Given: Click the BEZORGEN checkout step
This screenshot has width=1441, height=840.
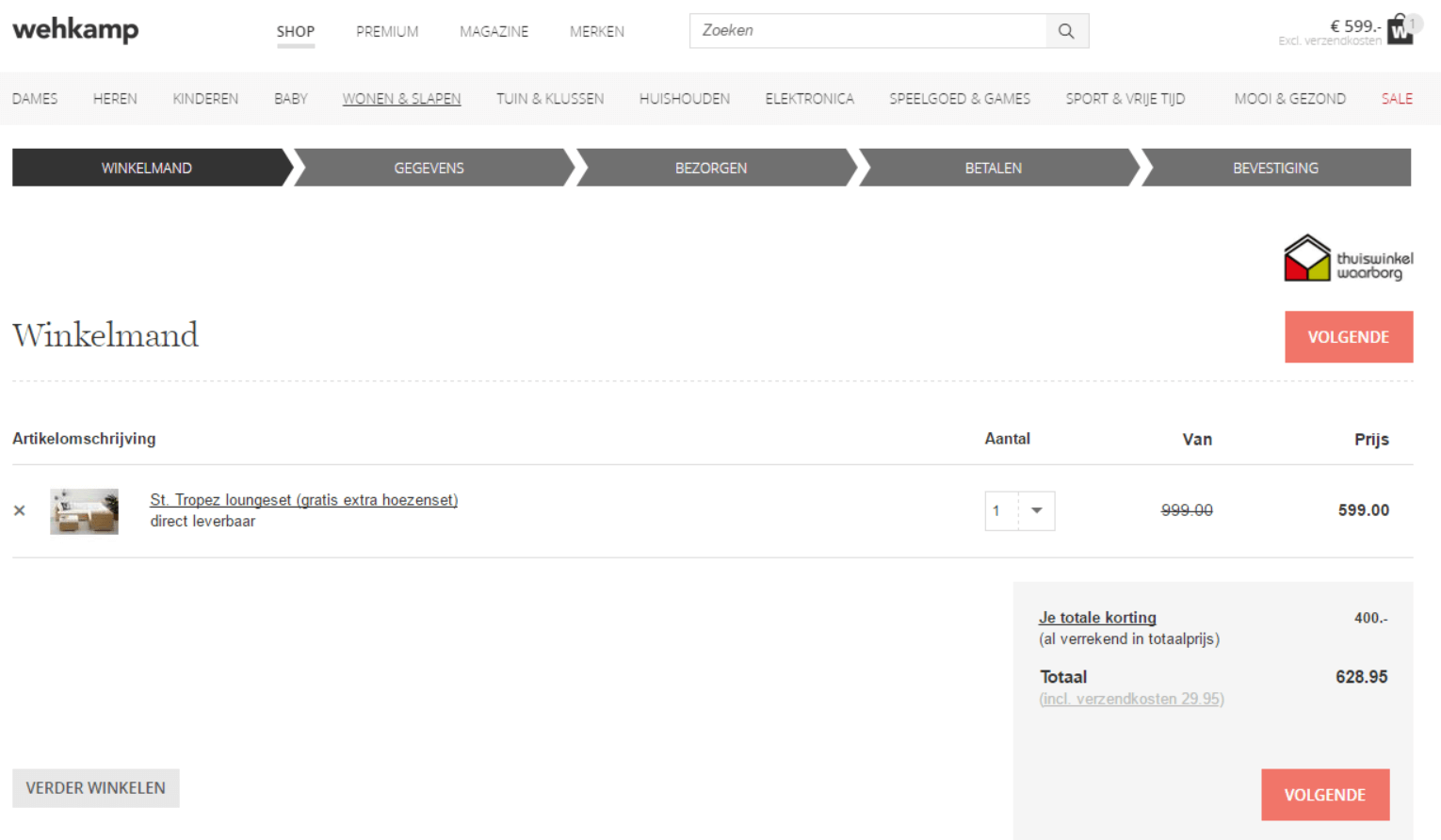Looking at the screenshot, I should [x=711, y=168].
